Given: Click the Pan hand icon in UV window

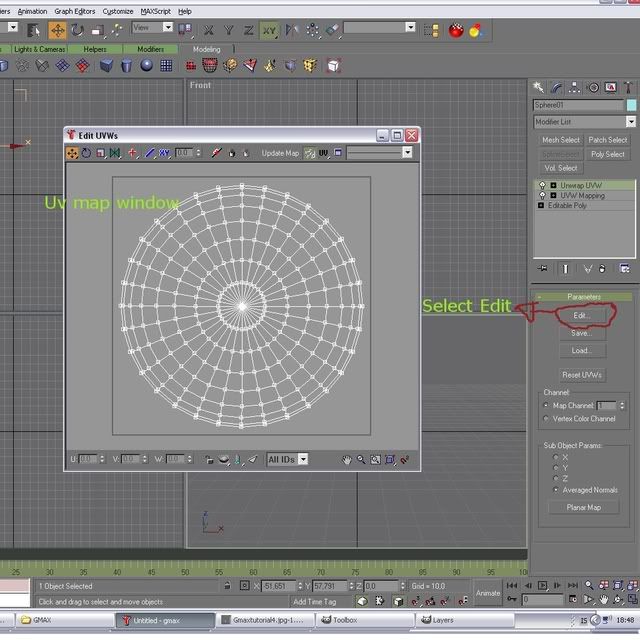Looking at the screenshot, I should 347,460.
